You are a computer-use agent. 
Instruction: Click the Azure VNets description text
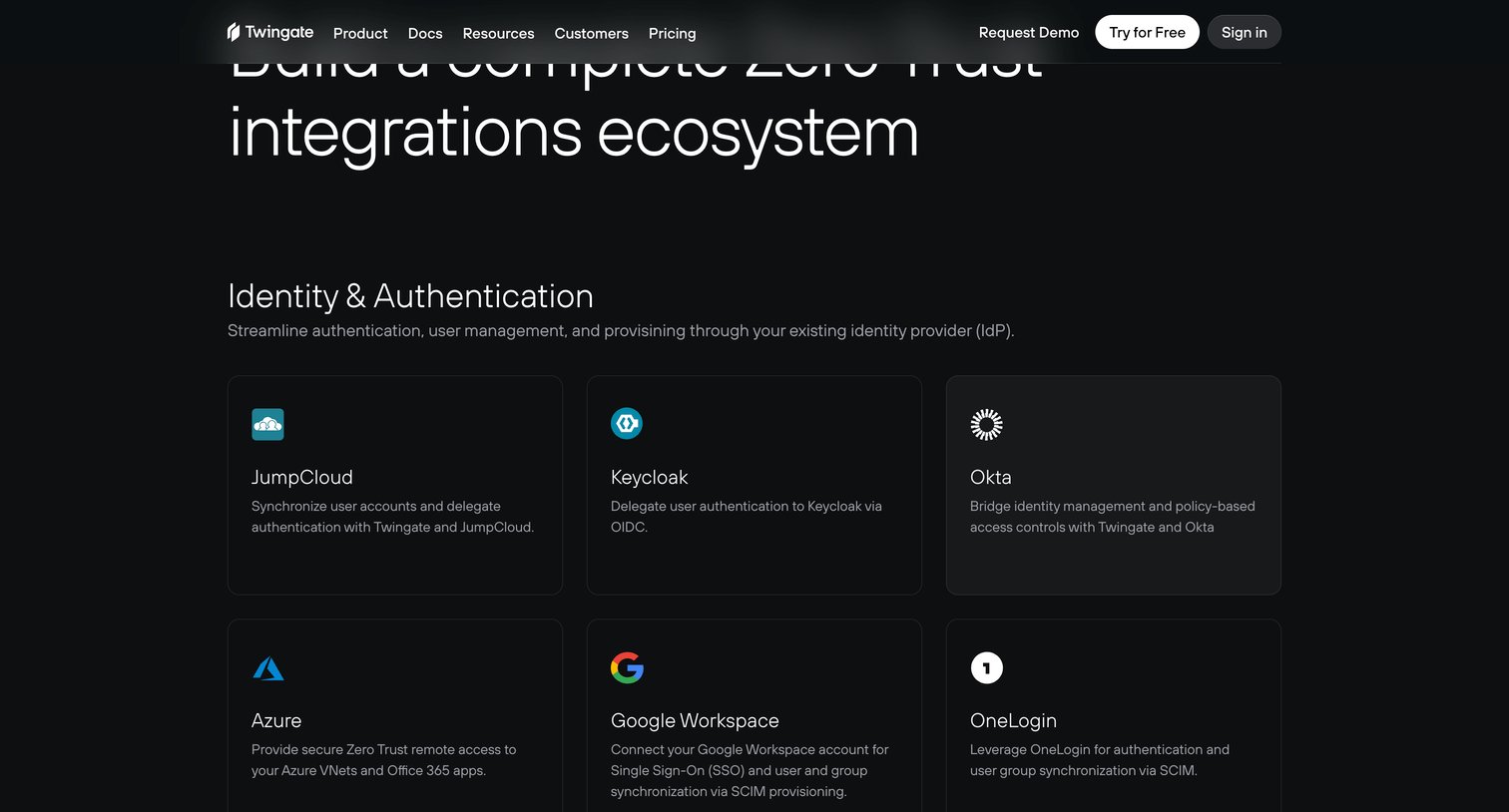tap(384, 760)
